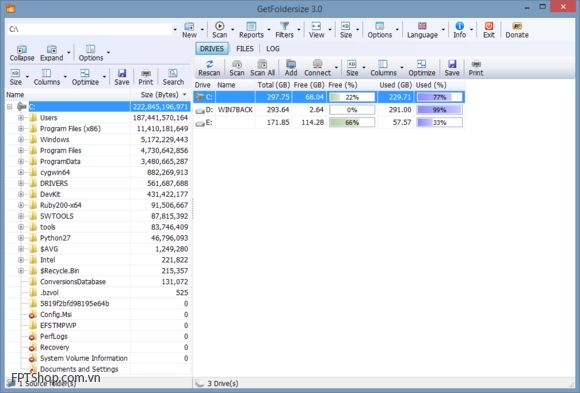Viewport: 580px width, 393px height.
Task: Collapse the C: root node
Action: (x=10, y=107)
